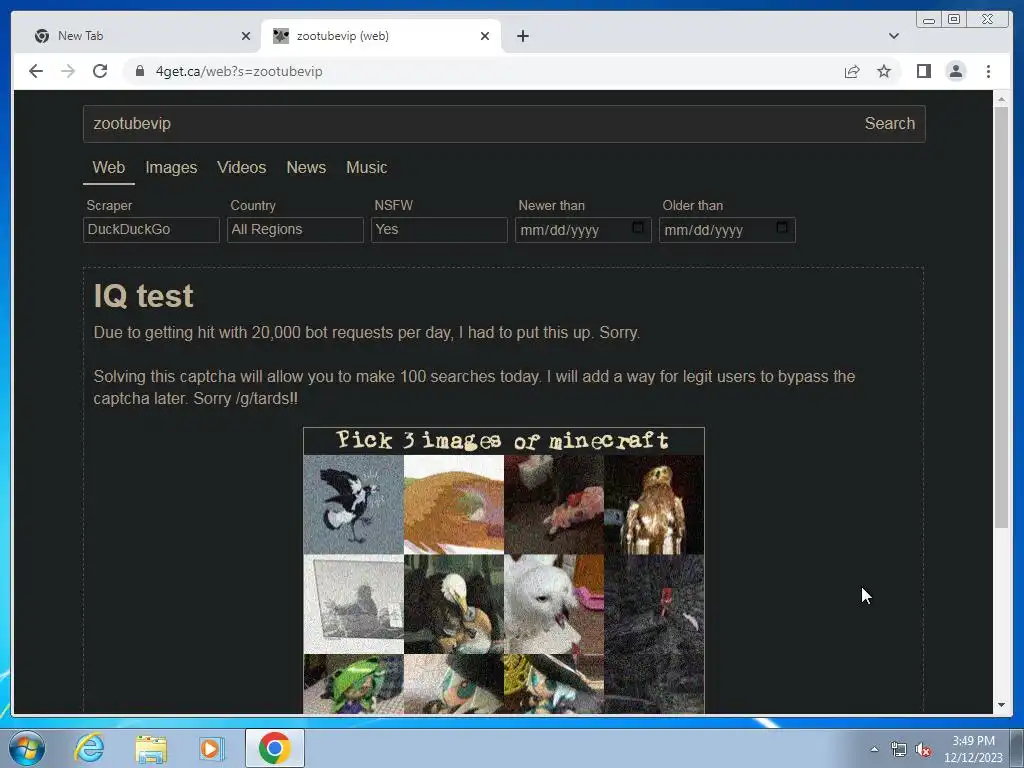The height and width of the screenshot is (768, 1024).
Task: Select the bald eagle captcha image
Action: [x=454, y=604]
